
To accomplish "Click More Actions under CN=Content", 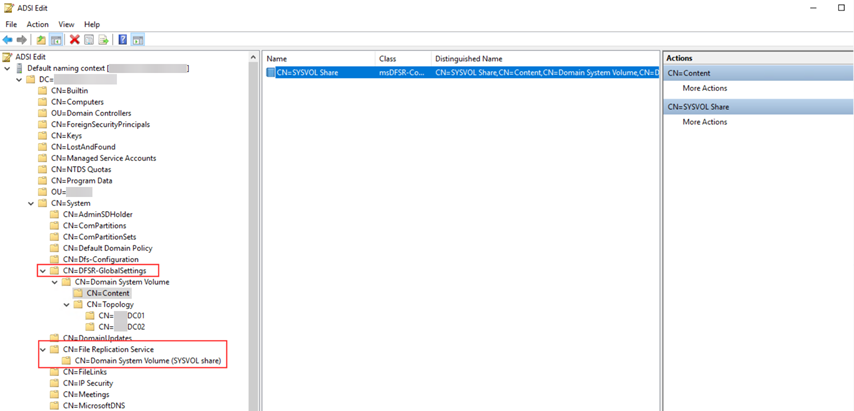I will click(705, 88).
